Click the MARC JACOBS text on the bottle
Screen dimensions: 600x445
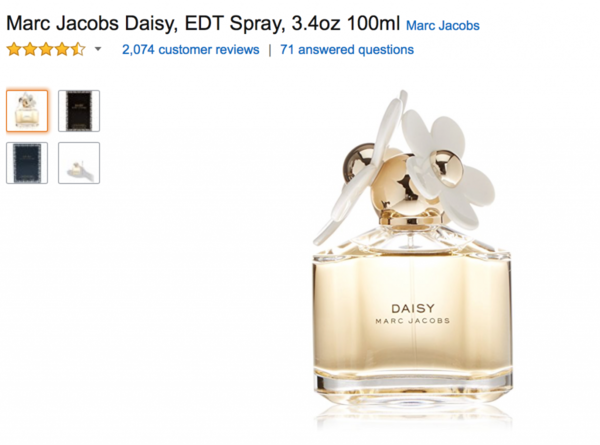[412, 321]
